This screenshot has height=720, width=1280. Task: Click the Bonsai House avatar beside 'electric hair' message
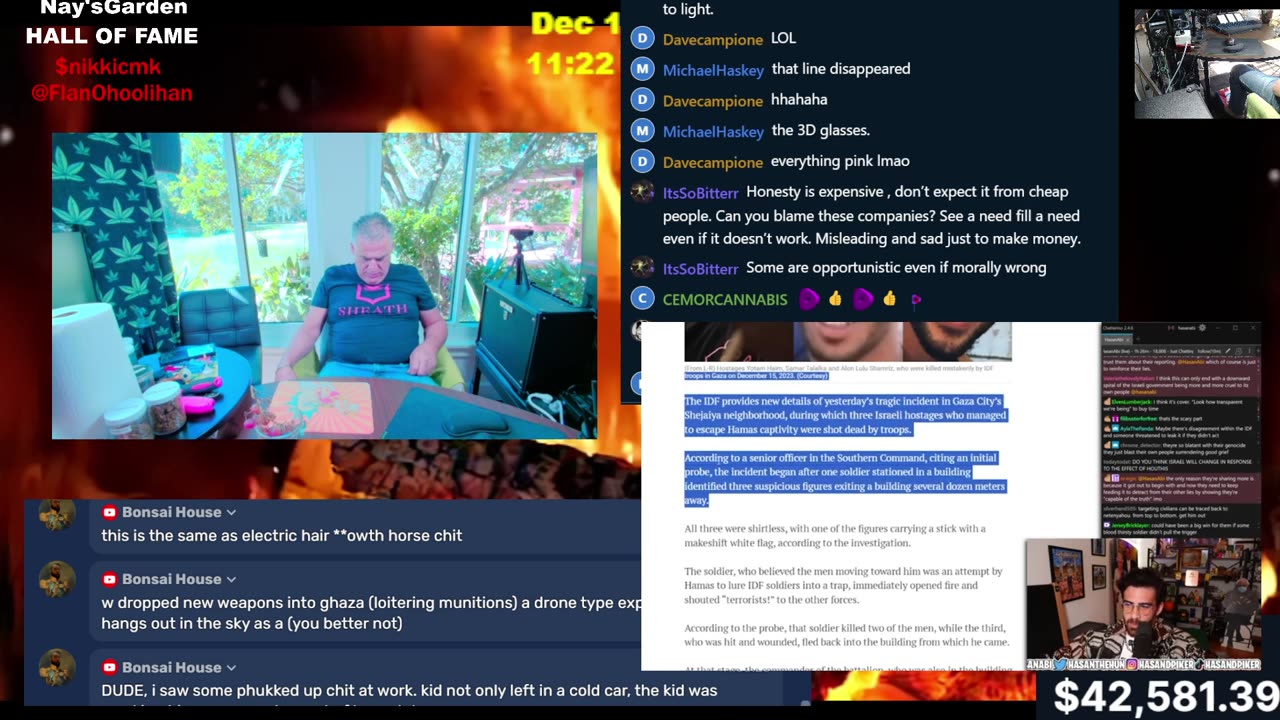(57, 514)
